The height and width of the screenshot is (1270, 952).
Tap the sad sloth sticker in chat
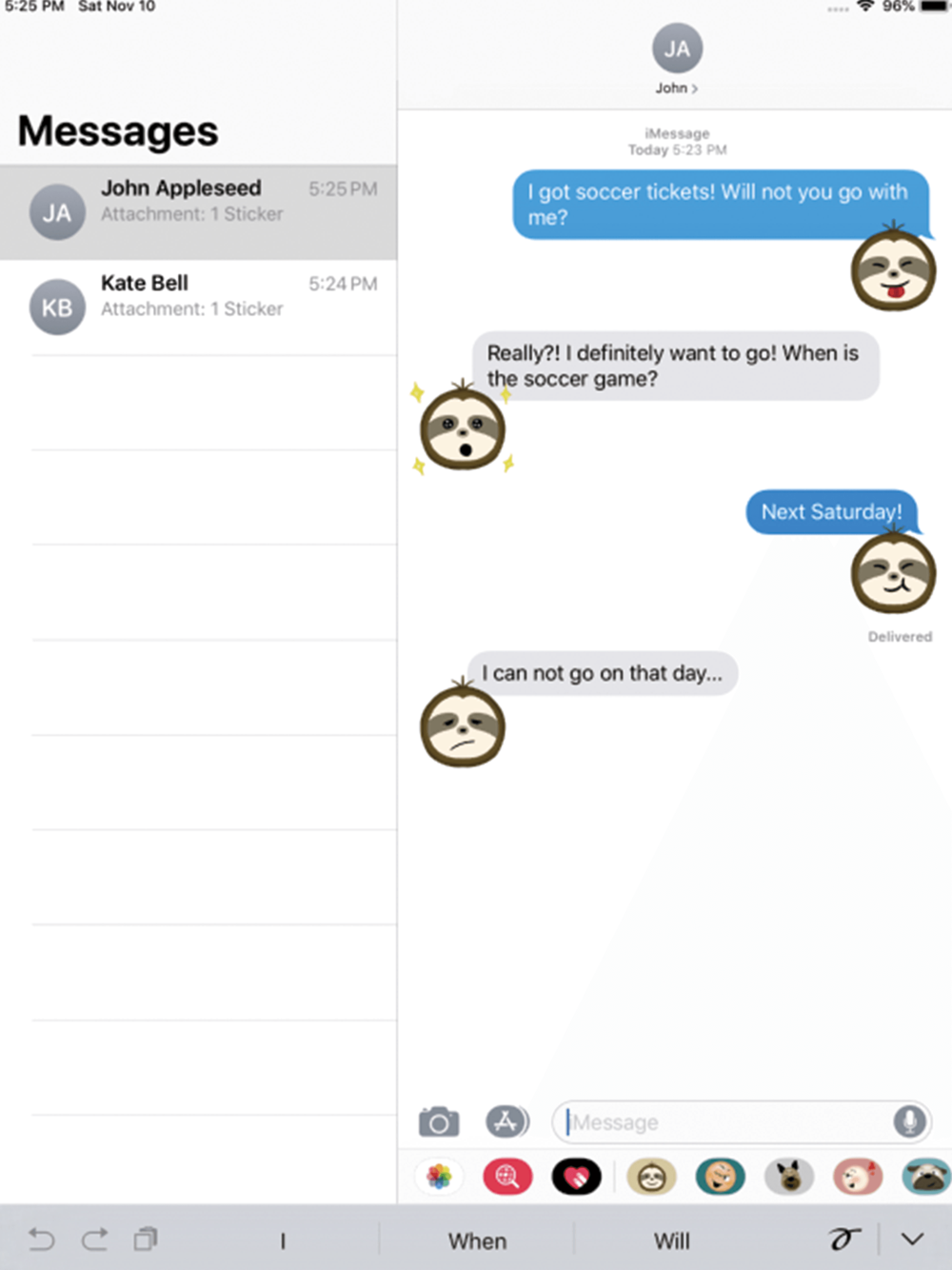tap(463, 725)
